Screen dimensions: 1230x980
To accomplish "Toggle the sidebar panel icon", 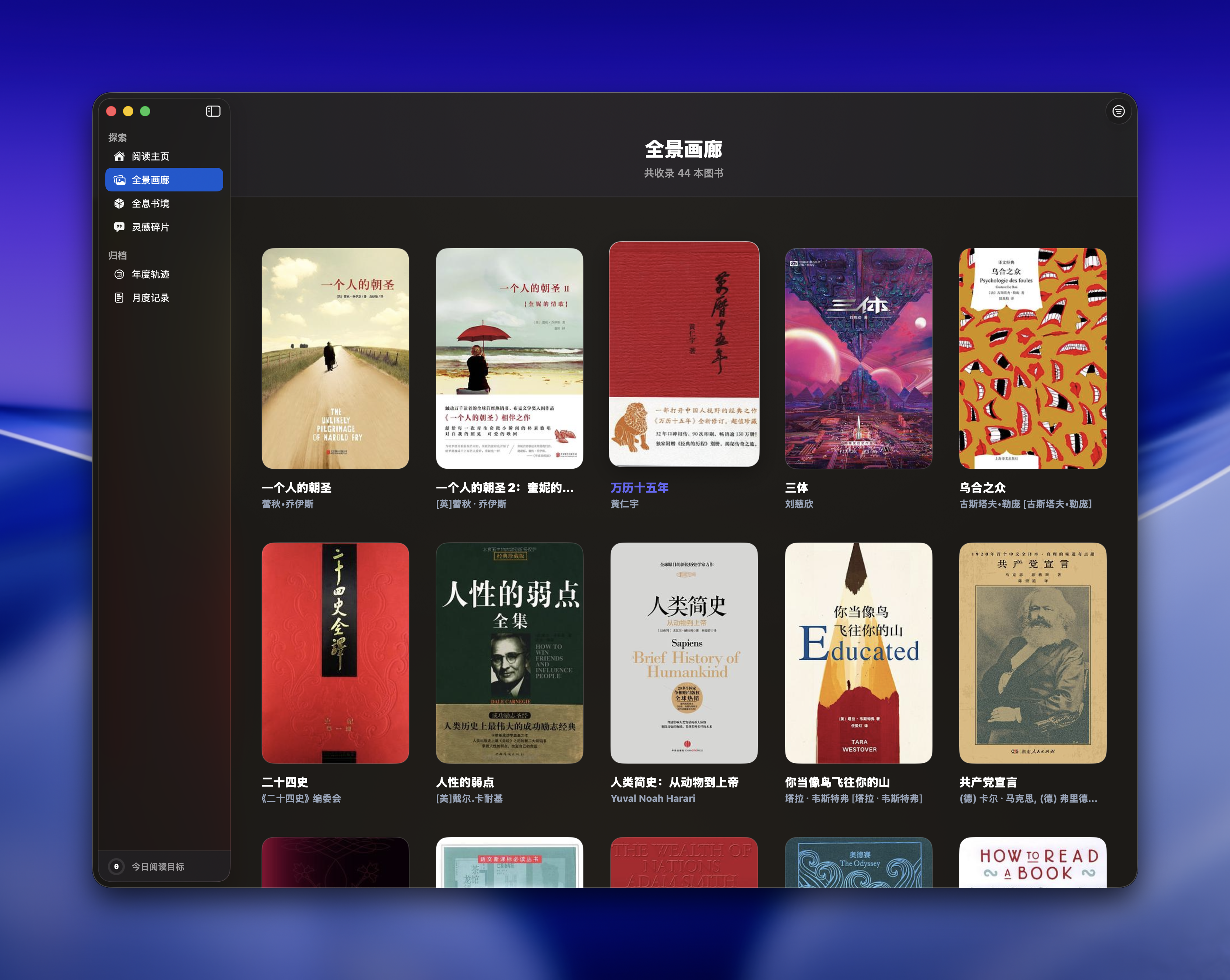I will tap(213, 111).
